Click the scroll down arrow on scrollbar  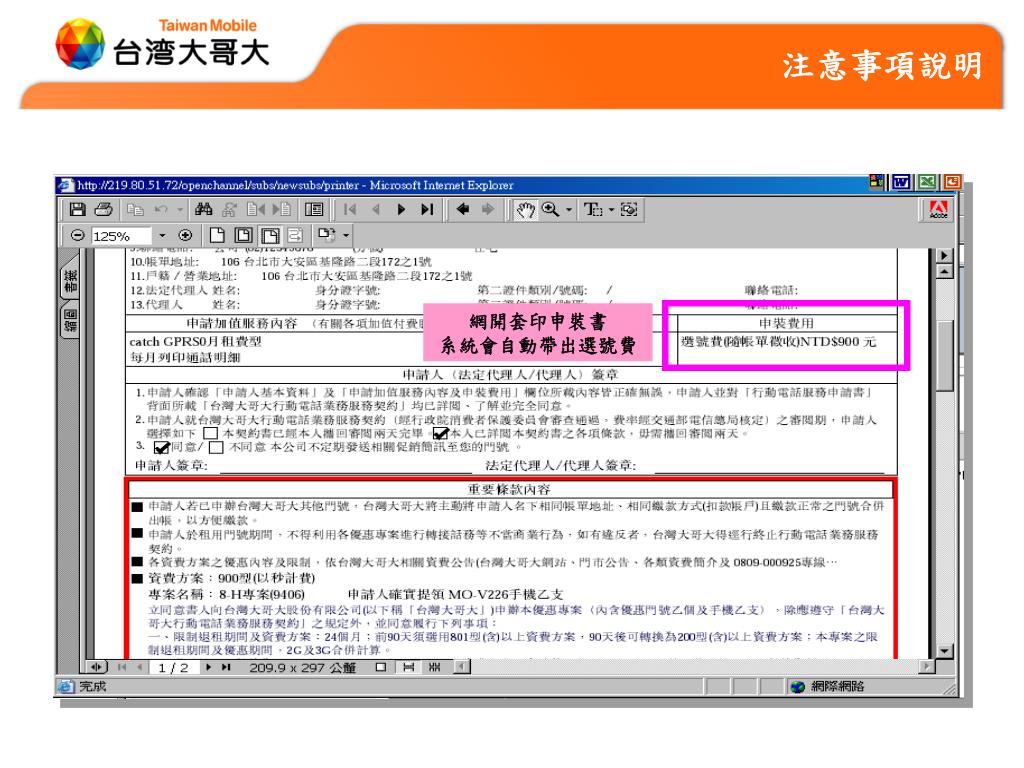pyautogui.click(x=944, y=650)
